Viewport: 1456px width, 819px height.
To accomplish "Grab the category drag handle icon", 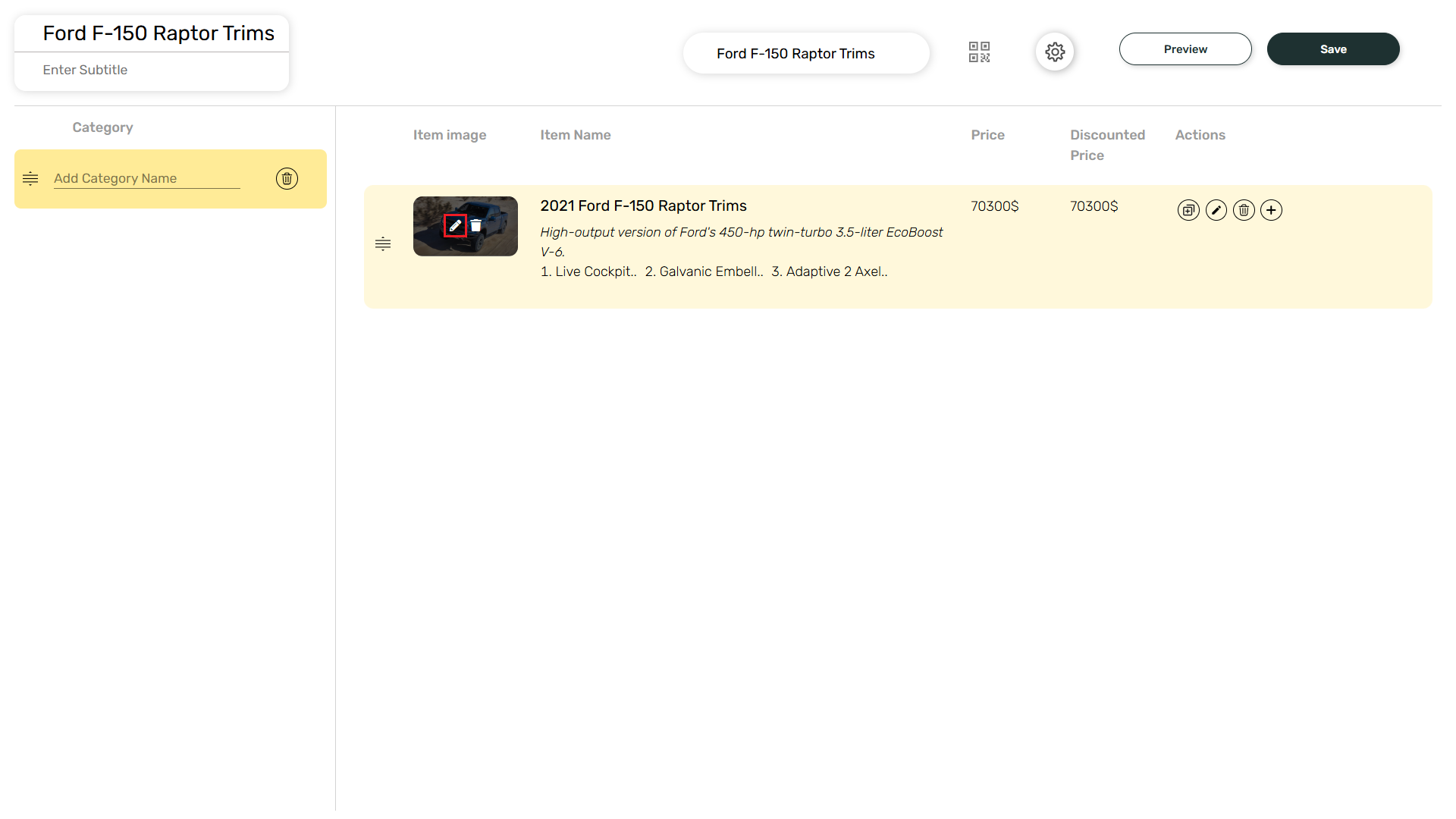I will point(30,179).
